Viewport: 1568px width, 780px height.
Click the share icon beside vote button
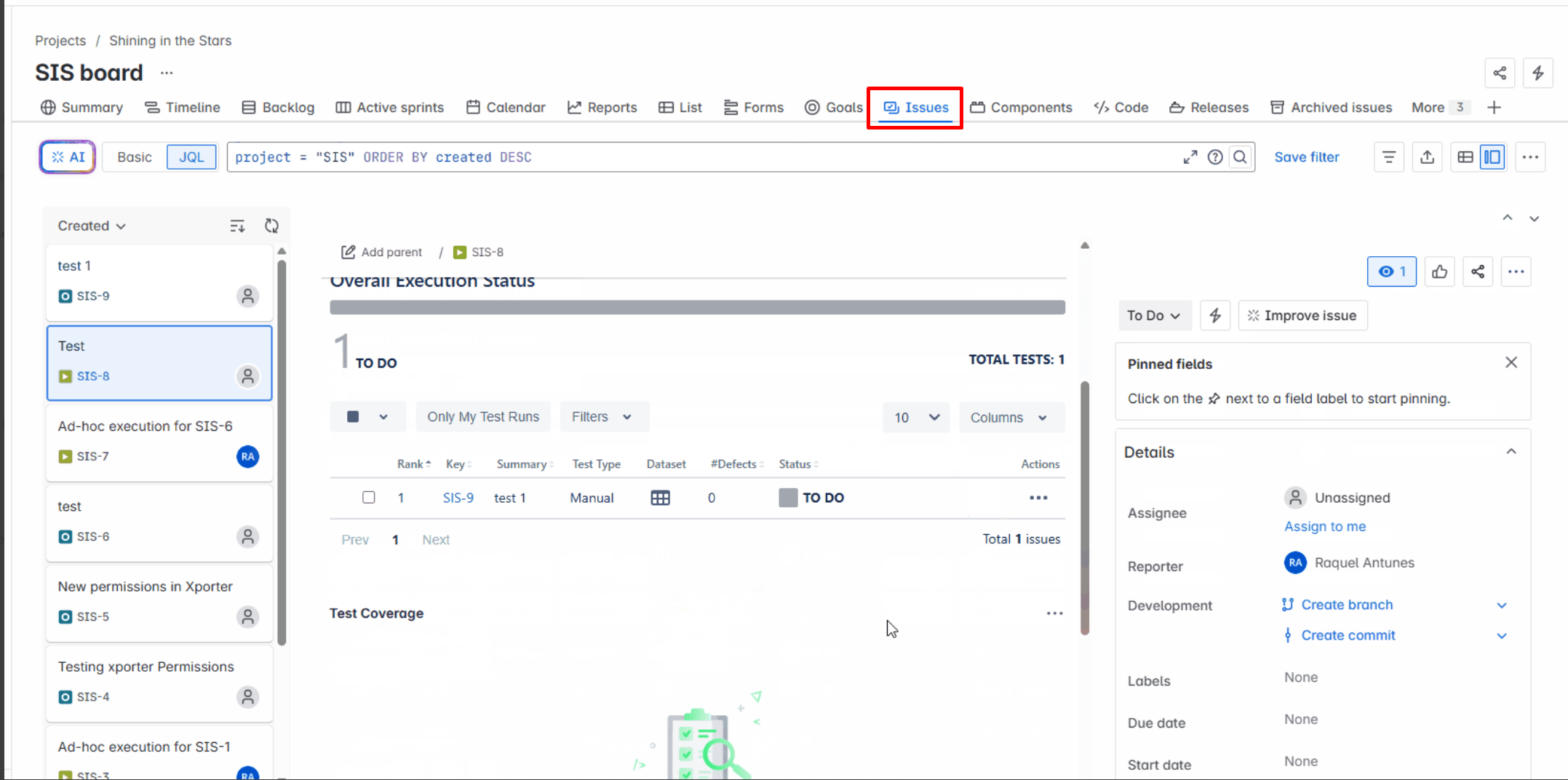1477,272
